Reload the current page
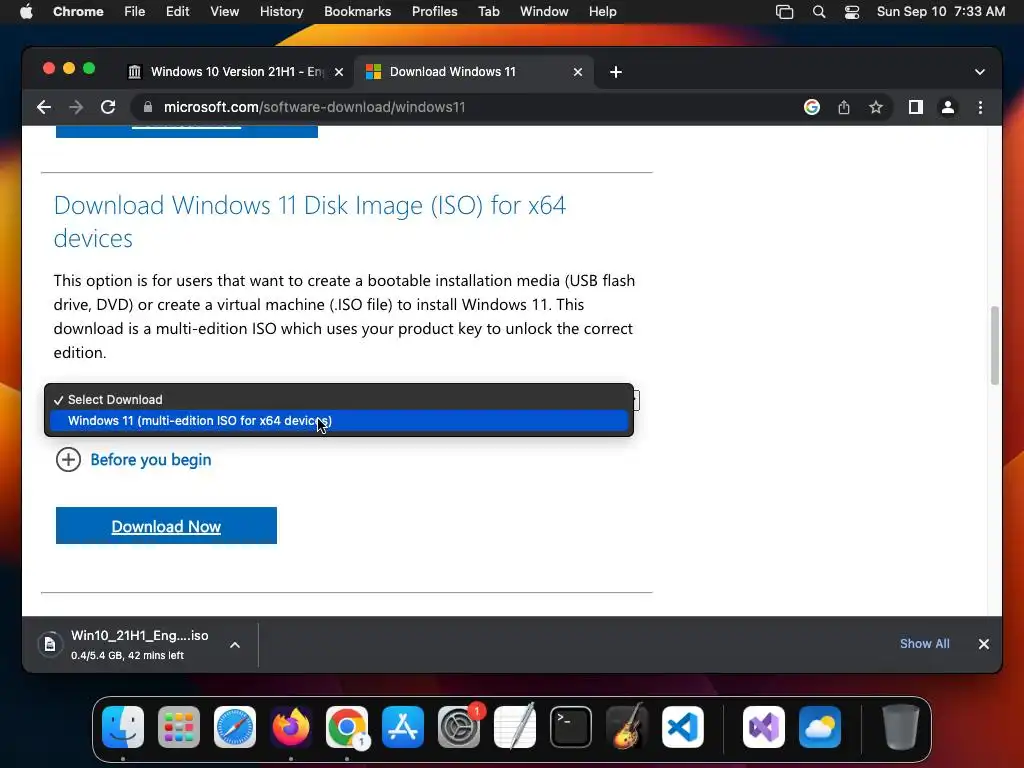 108,107
